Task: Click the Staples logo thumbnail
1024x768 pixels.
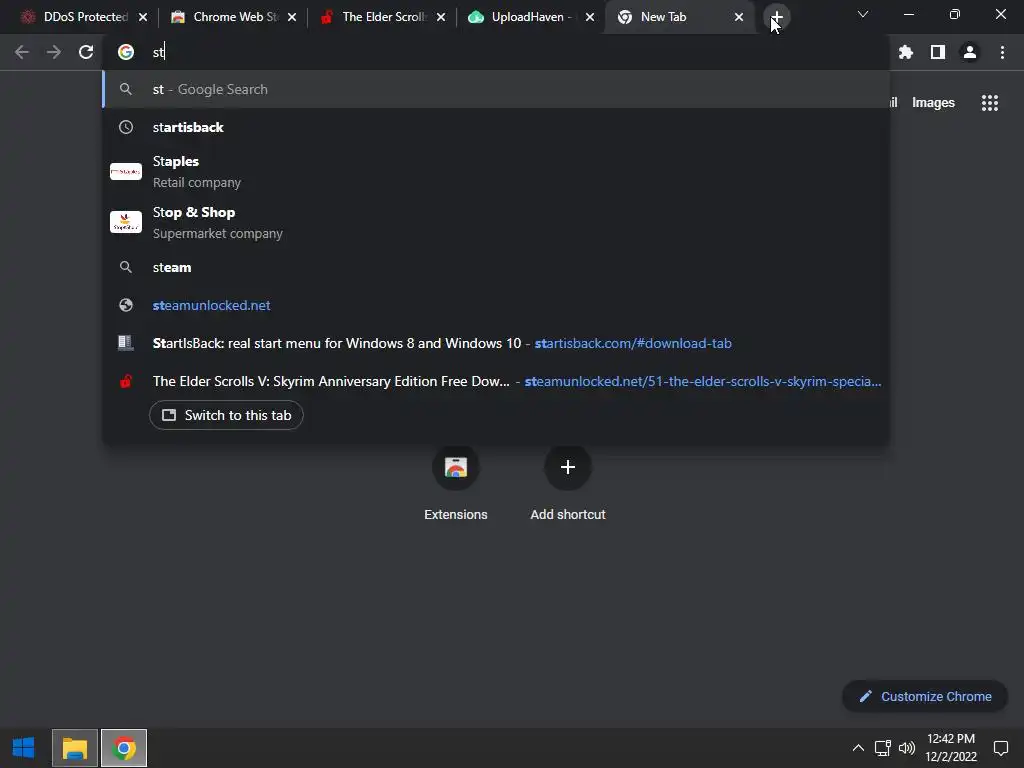Action: tap(126, 172)
